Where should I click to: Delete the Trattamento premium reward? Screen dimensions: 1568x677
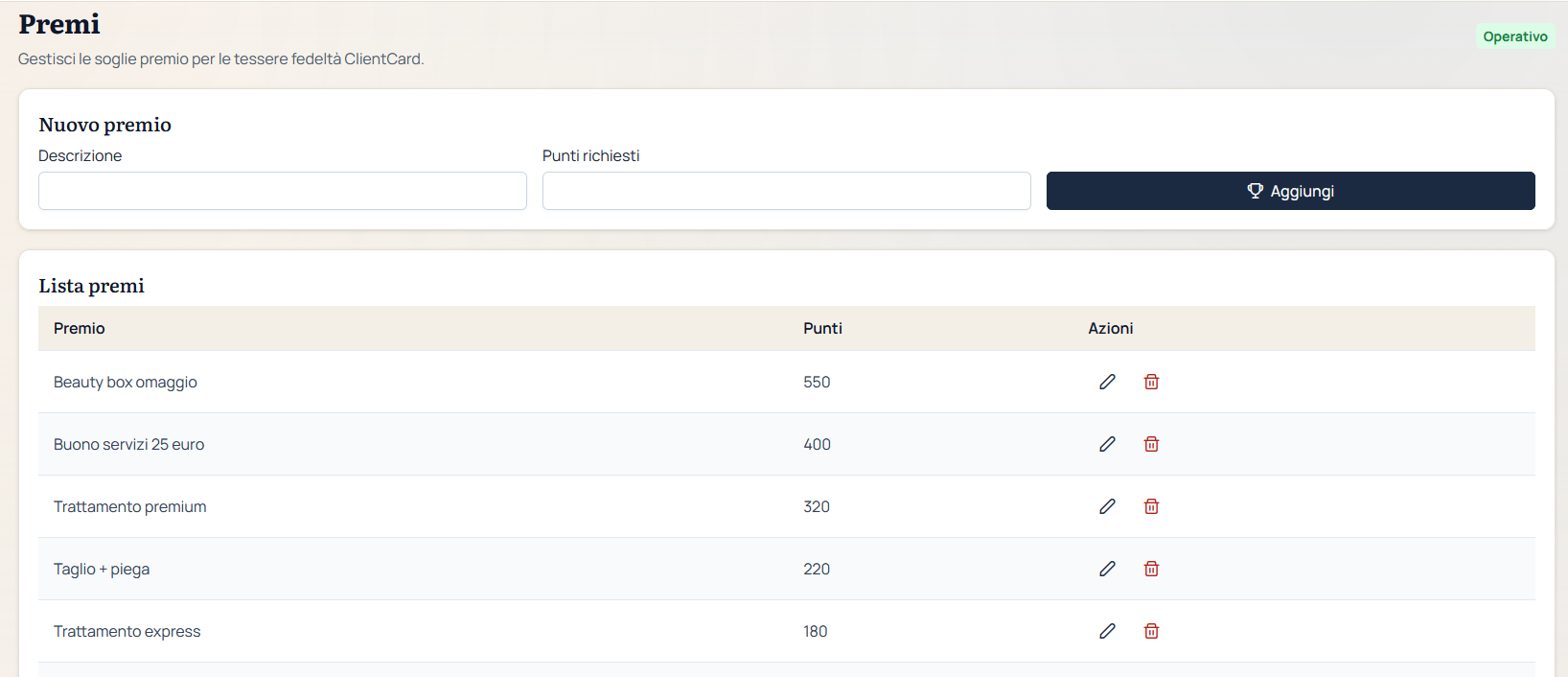[x=1151, y=506]
